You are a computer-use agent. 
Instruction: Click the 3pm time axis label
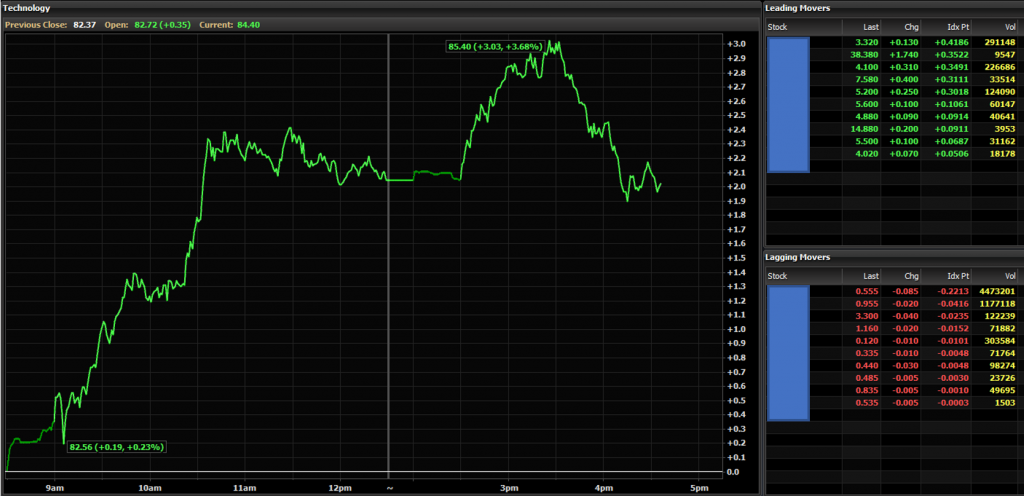click(508, 488)
